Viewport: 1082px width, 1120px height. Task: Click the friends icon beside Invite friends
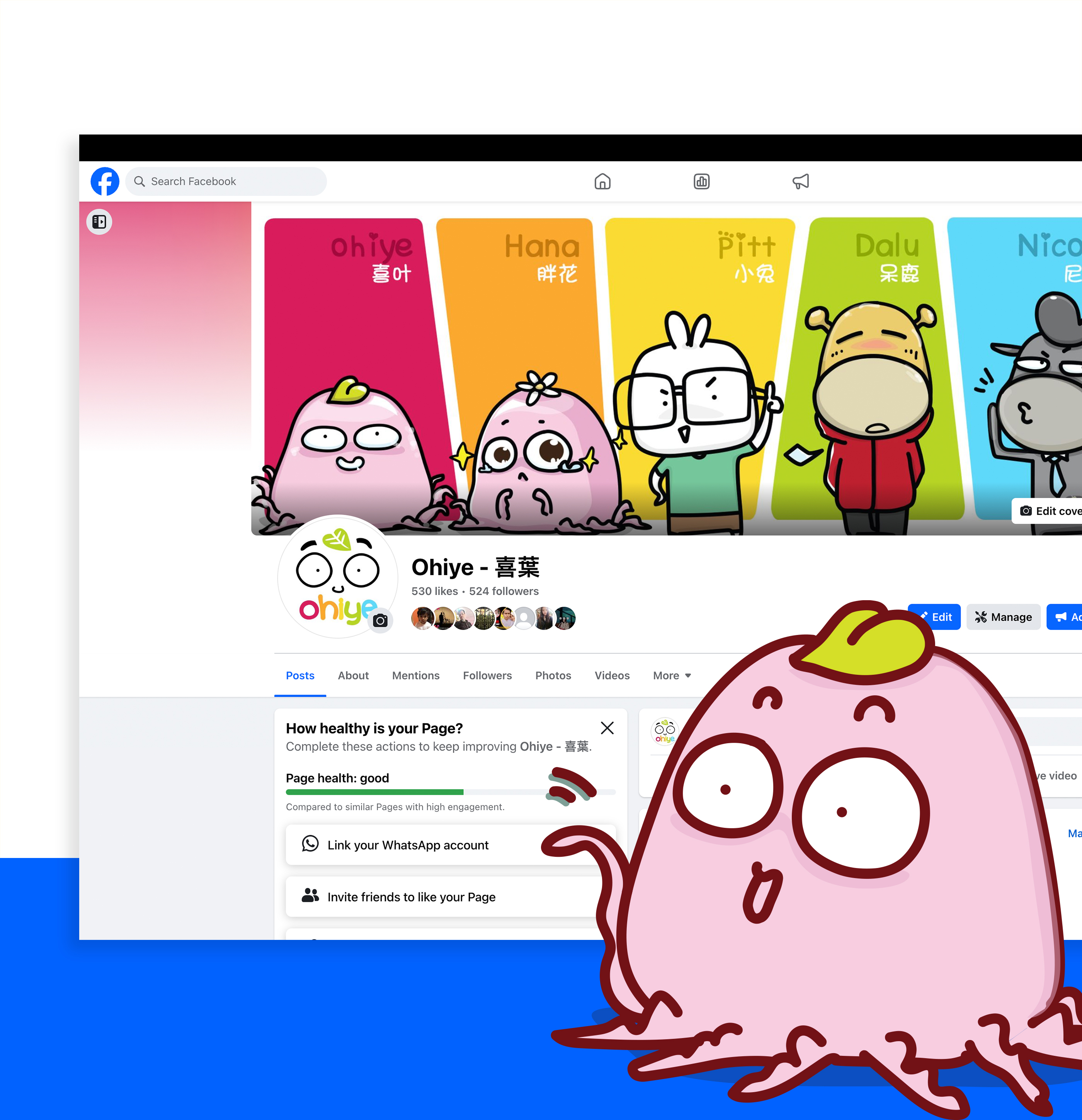[310, 895]
